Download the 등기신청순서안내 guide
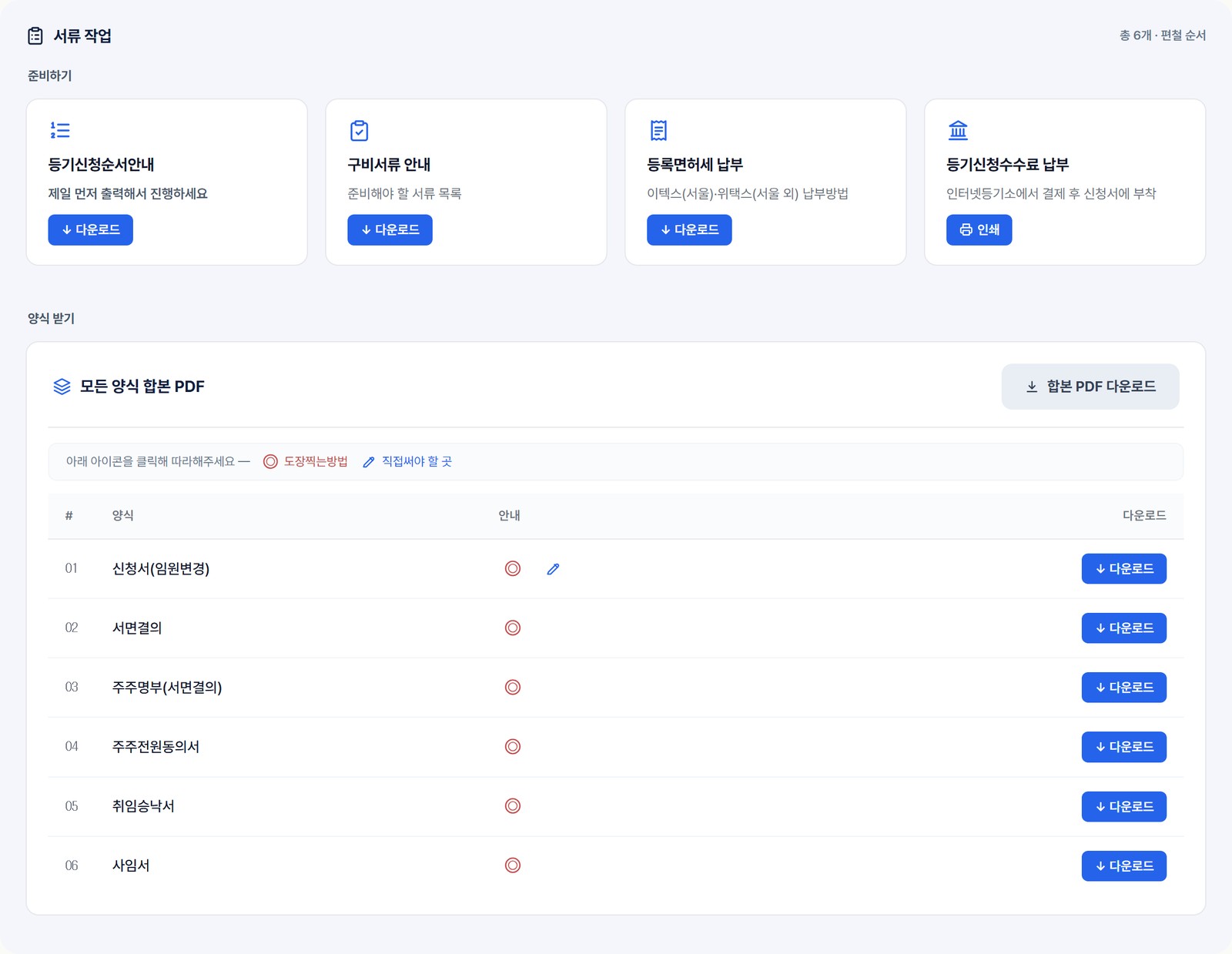Viewport: 1232px width, 954px height. (90, 229)
